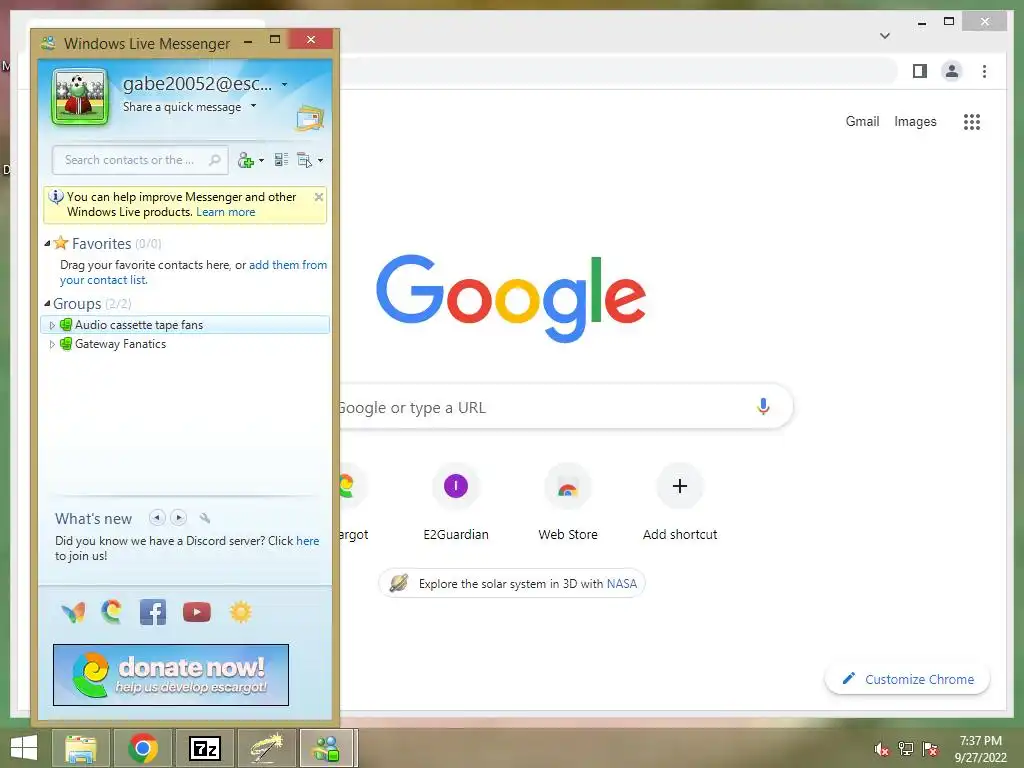Click the Favorites star icon
Viewport: 1024px width, 768px height.
coord(61,243)
